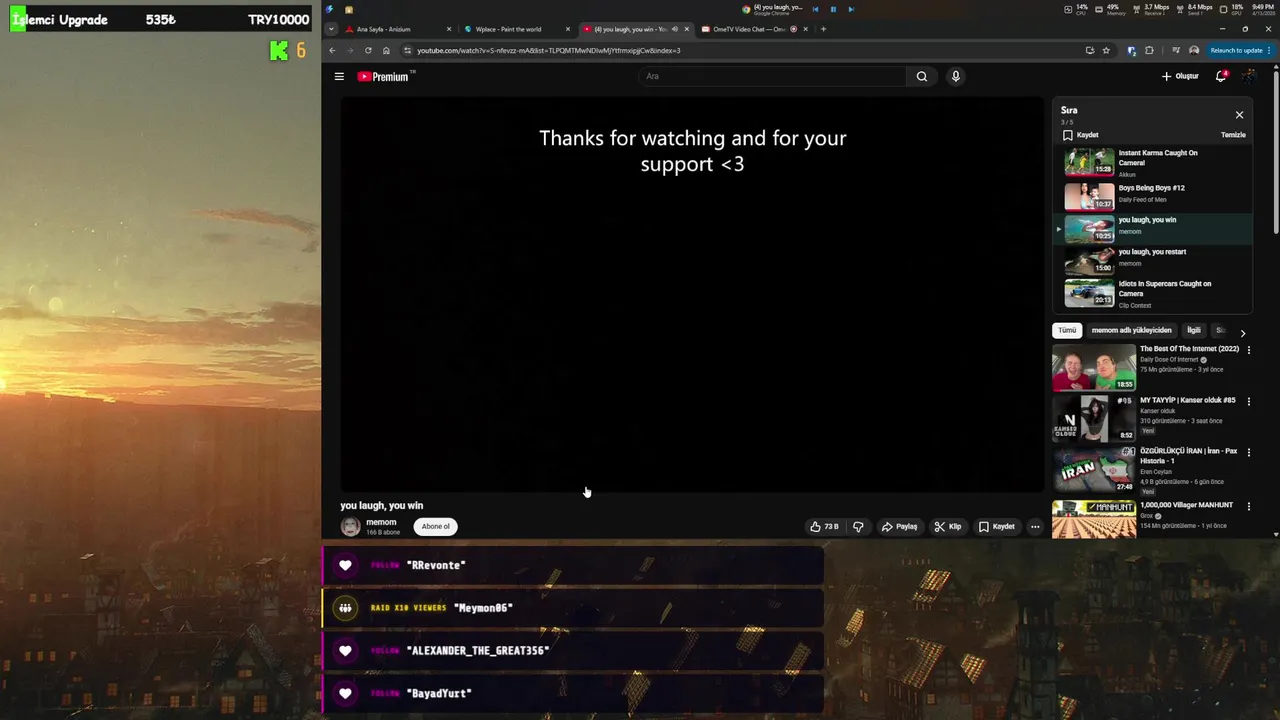Subscribe with the Abone ol button
This screenshot has width=1280, height=720.
[x=436, y=526]
